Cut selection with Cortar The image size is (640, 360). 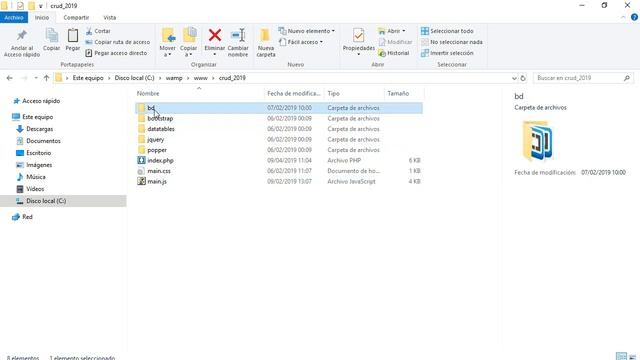(98, 31)
